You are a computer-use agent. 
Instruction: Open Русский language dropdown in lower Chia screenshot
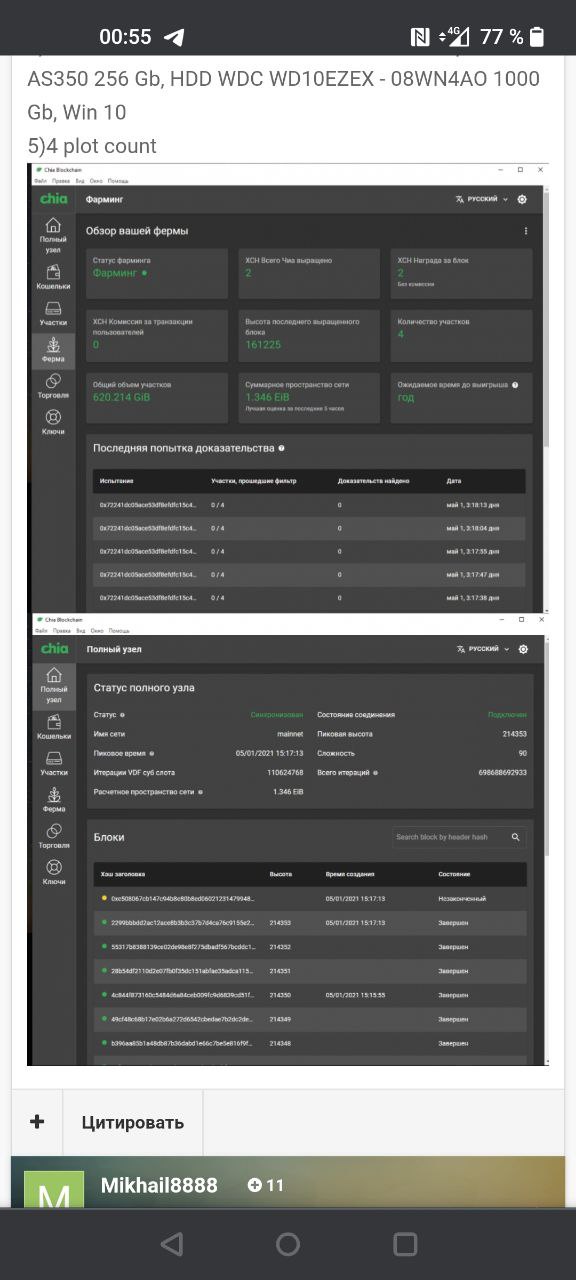pos(482,649)
